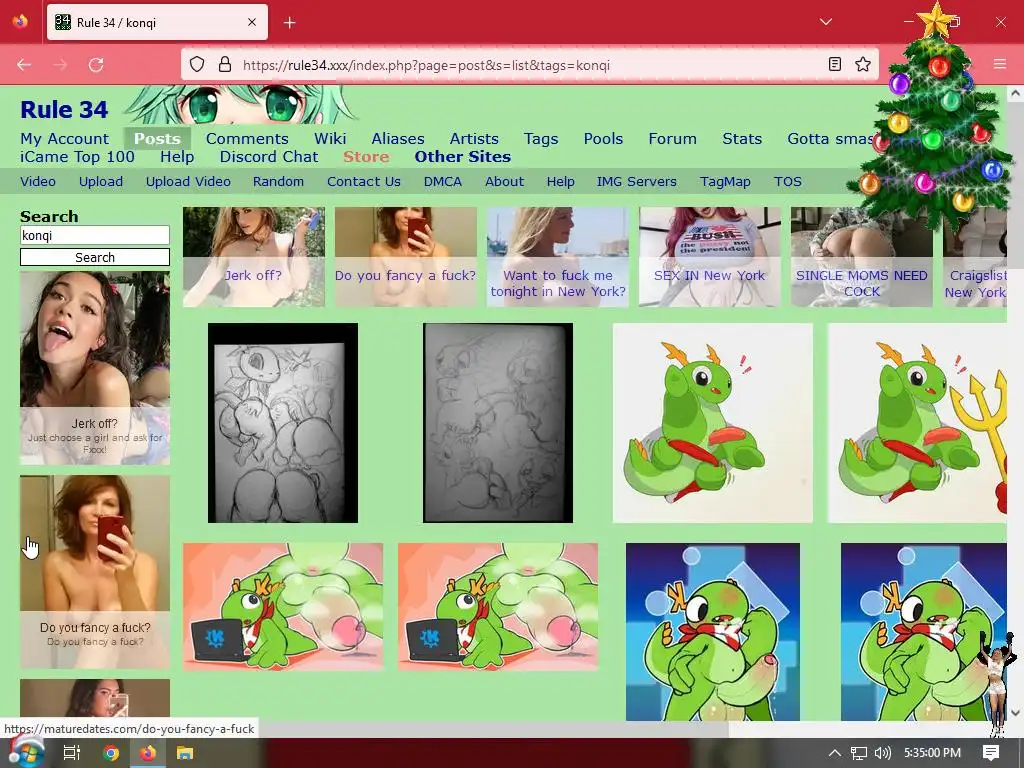Image resolution: width=1024 pixels, height=768 pixels.
Task: Click the taskbar clock showing 5:35:00 PM
Action: (933, 753)
